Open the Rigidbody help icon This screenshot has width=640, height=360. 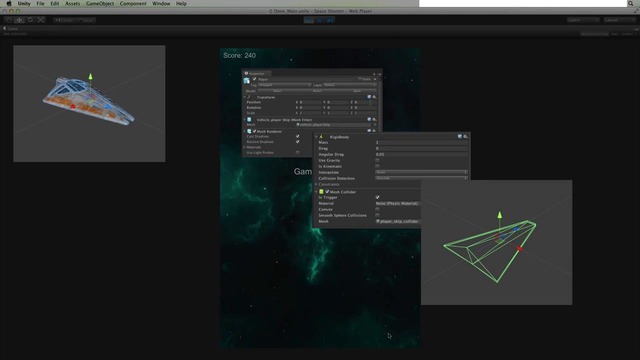point(460,136)
